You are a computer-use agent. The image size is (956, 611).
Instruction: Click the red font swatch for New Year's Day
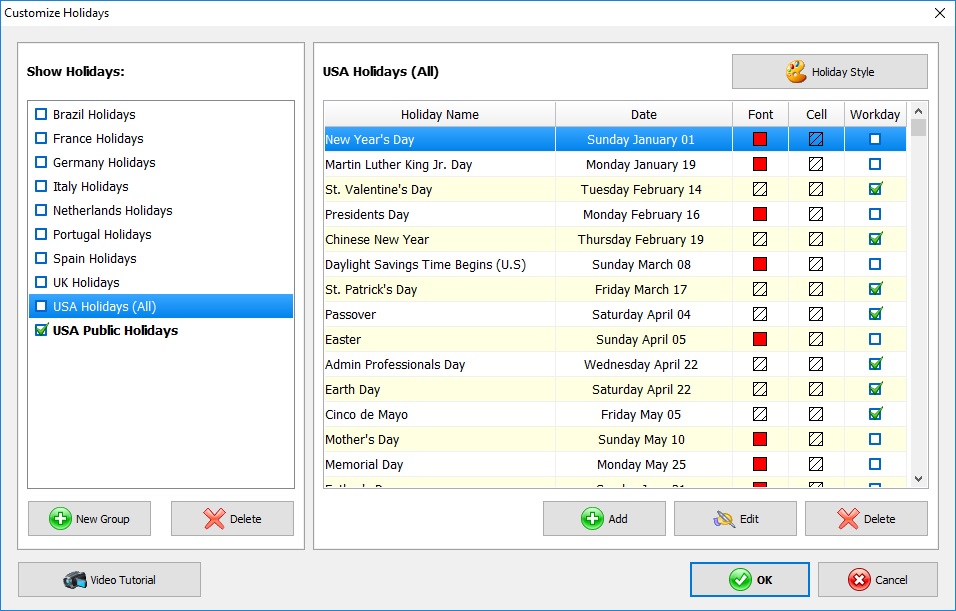[760, 139]
